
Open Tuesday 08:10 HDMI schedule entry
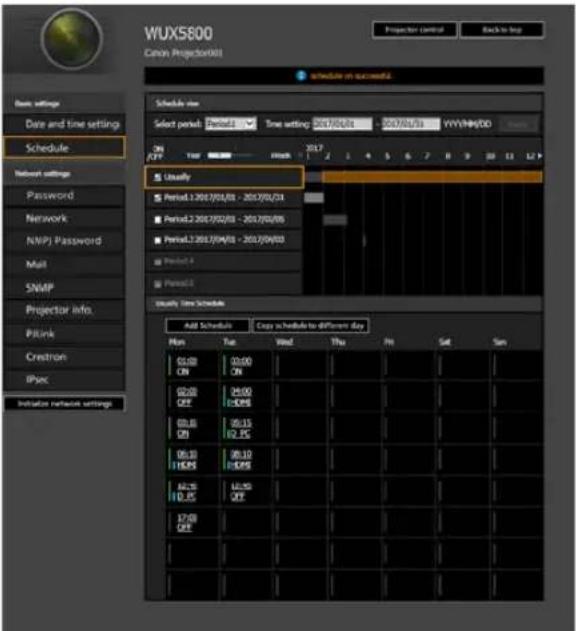pyautogui.click(x=240, y=460)
